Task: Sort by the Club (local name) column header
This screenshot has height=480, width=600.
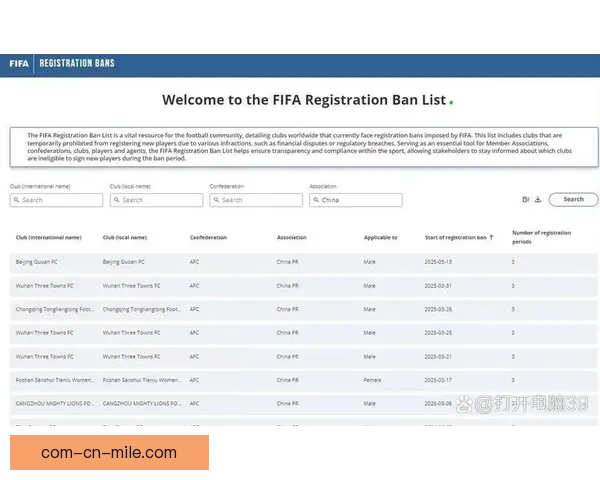Action: [x=125, y=237]
